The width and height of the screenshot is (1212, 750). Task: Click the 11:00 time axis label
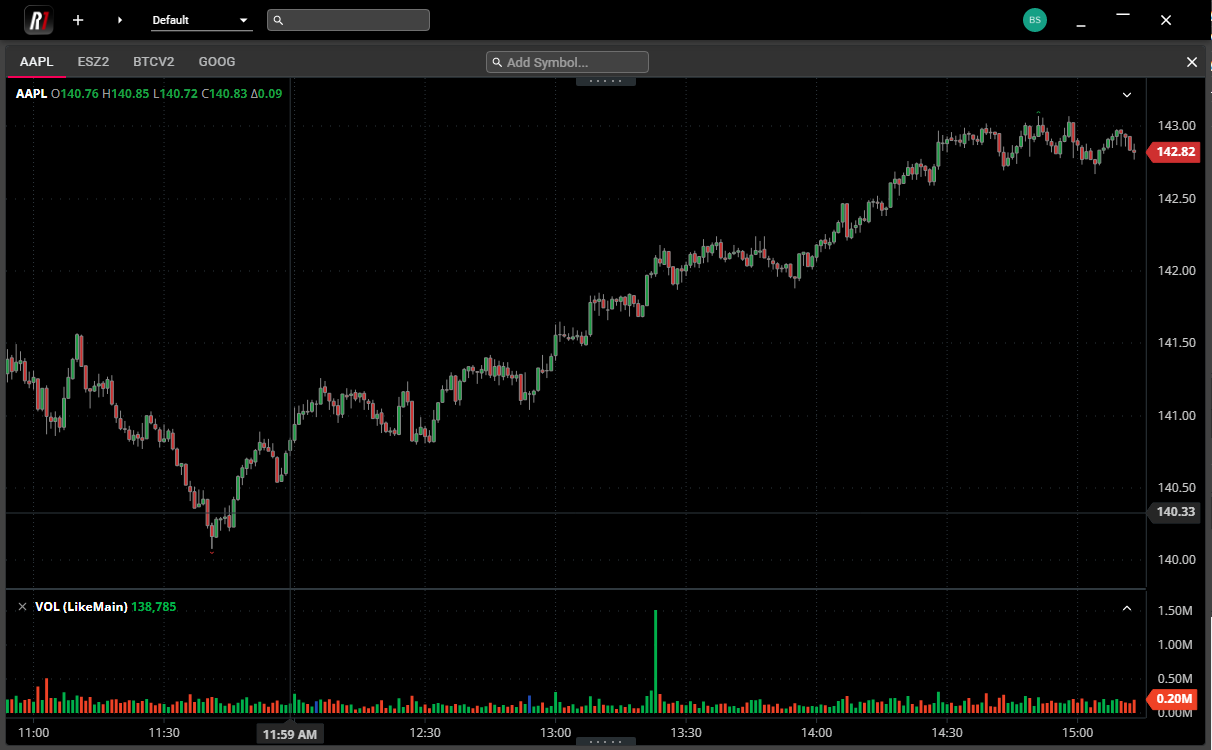(33, 733)
